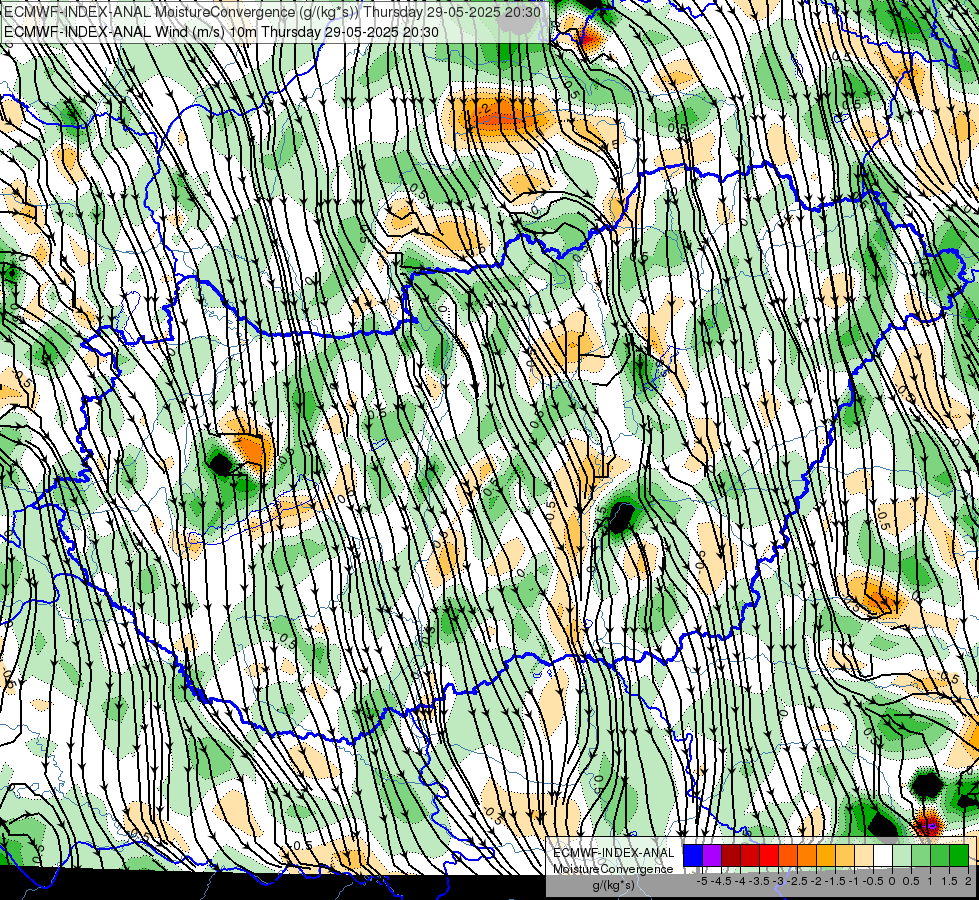This screenshot has width=979, height=900.
Task: Select light green swatch between 0.5 and 1
Action: pyautogui.click(x=921, y=856)
